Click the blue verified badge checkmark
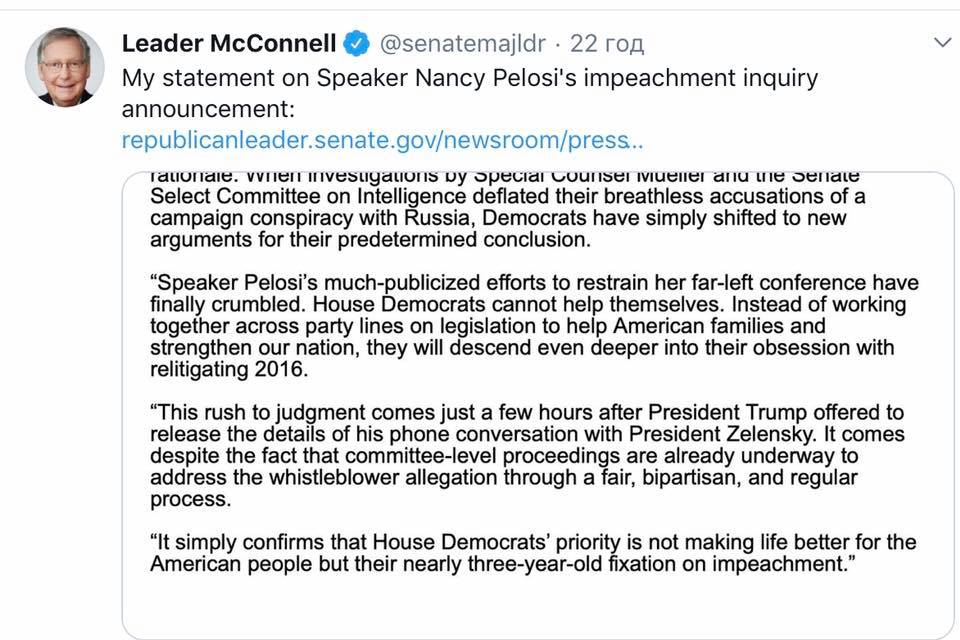Screen dimensions: 960x640 pos(356,43)
